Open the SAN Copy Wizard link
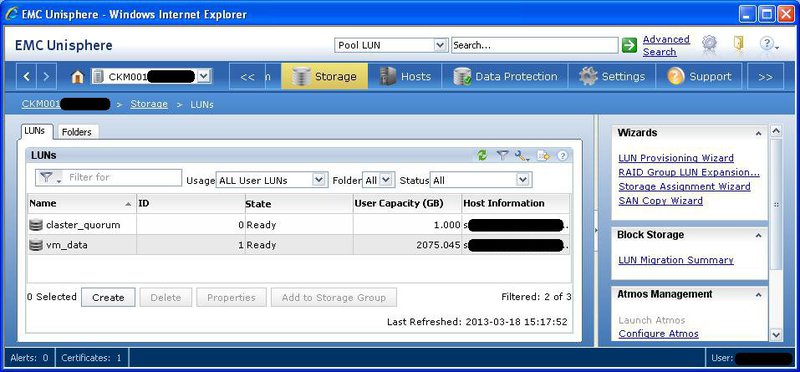The height and width of the screenshot is (372, 800). click(x=661, y=201)
